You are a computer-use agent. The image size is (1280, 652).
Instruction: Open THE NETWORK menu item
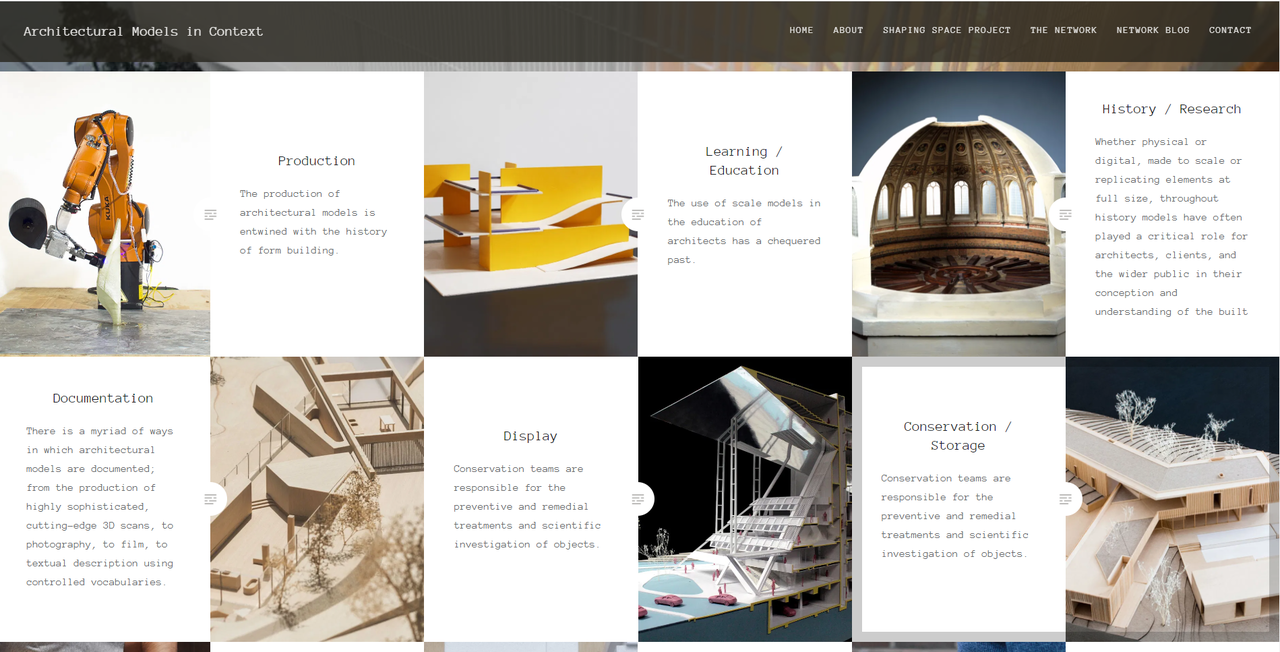click(x=1063, y=30)
